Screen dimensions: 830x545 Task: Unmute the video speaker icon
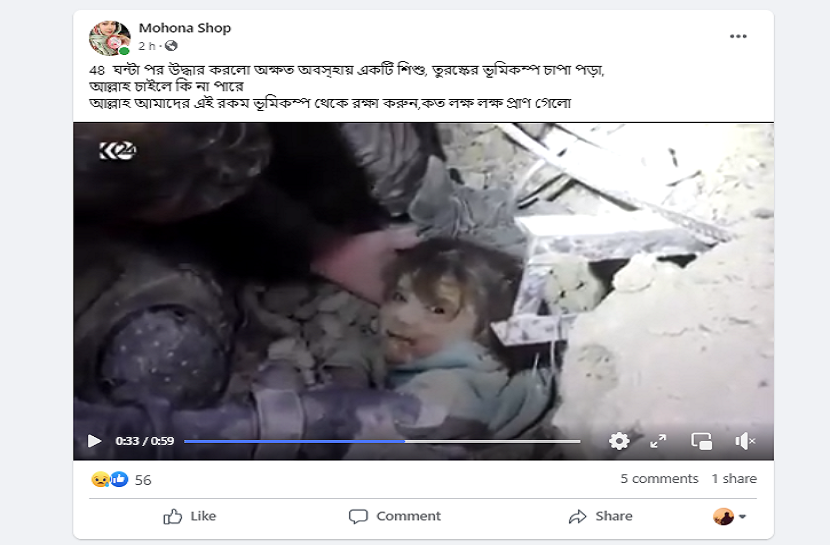745,441
